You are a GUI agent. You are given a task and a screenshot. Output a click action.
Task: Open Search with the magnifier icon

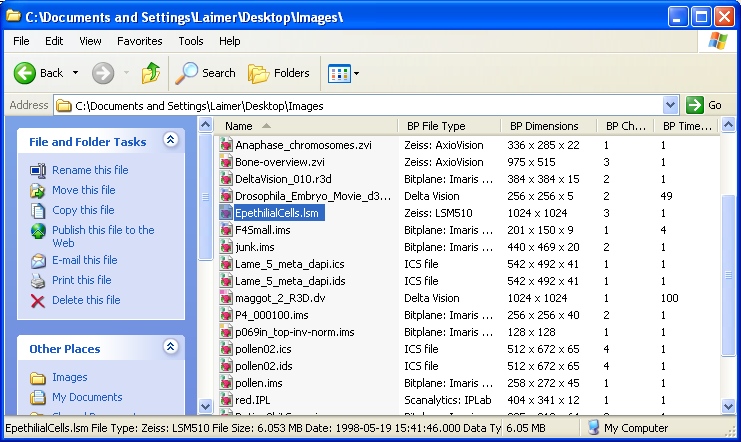(186, 73)
